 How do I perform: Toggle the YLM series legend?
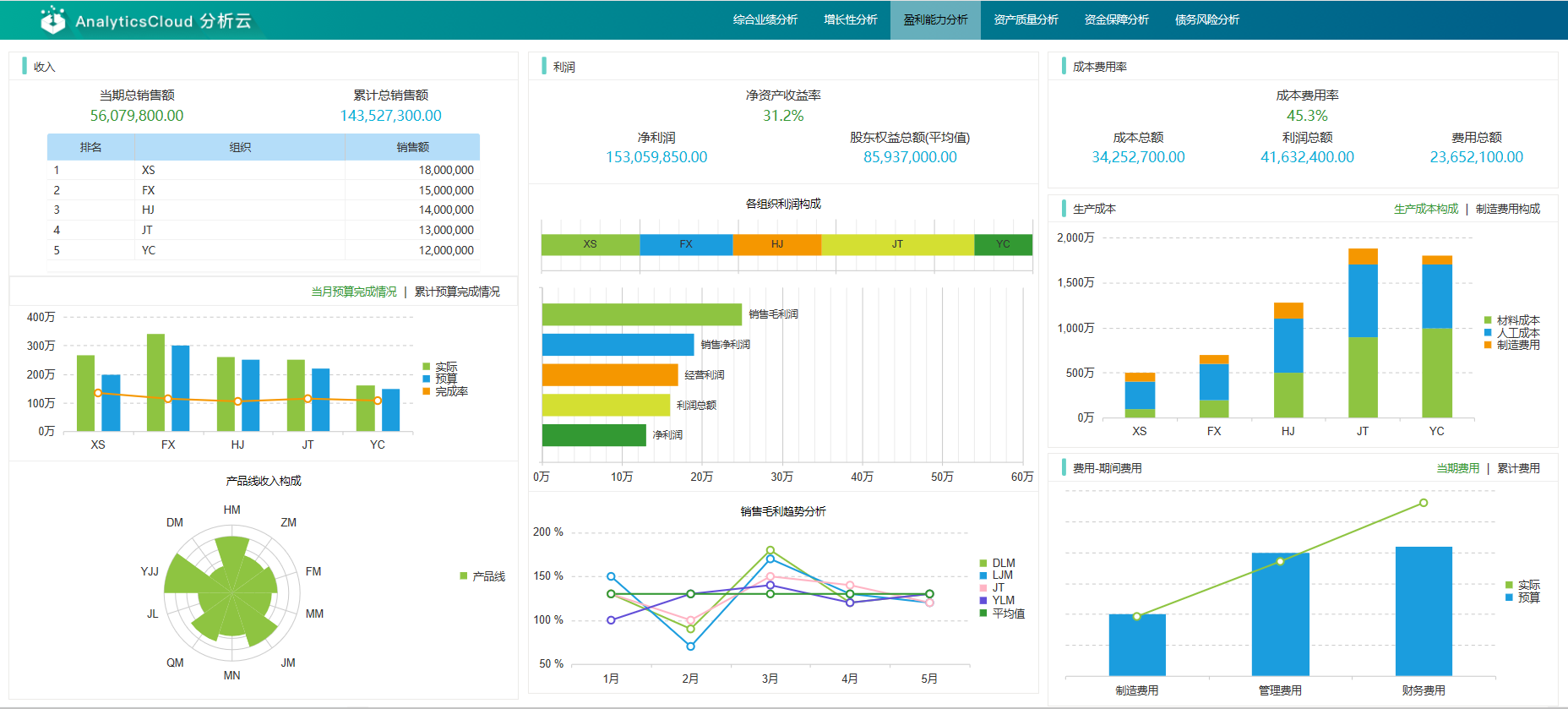pyautogui.click(x=997, y=600)
